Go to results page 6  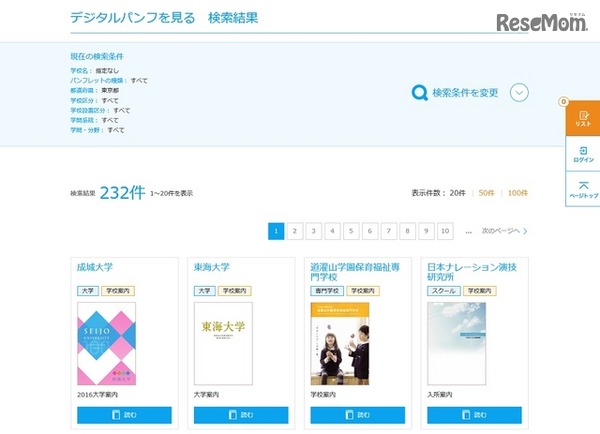[x=370, y=231]
